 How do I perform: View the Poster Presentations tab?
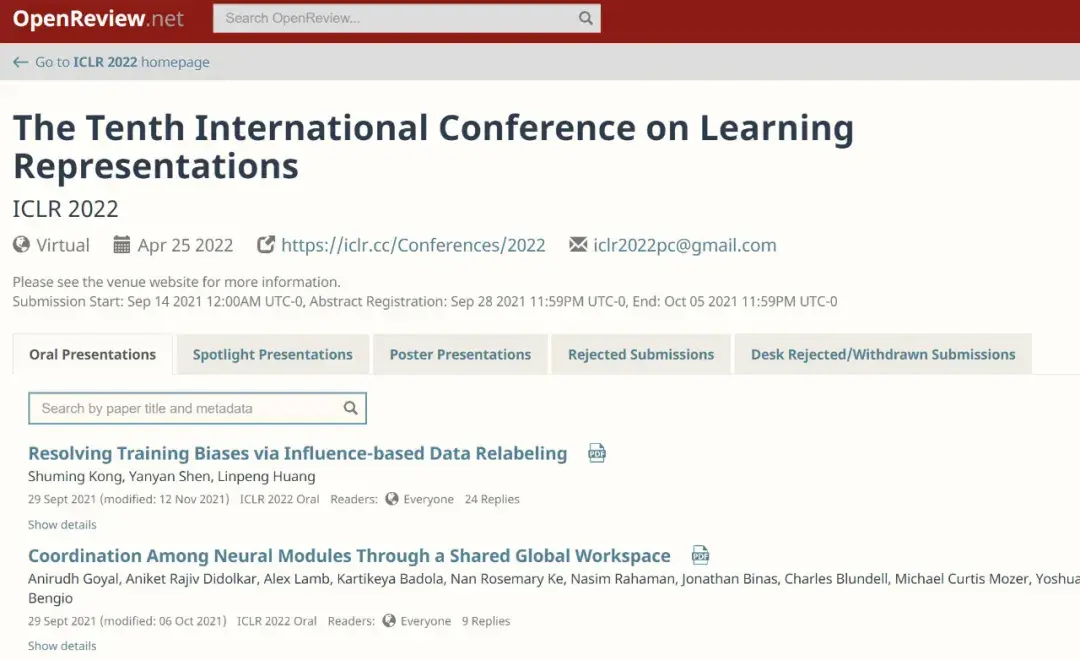click(x=460, y=354)
